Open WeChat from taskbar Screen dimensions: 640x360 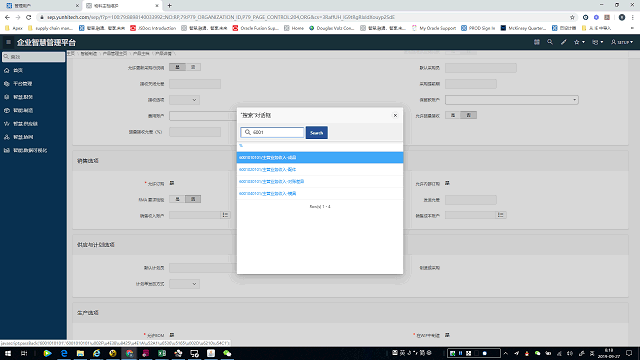[x=227, y=353]
